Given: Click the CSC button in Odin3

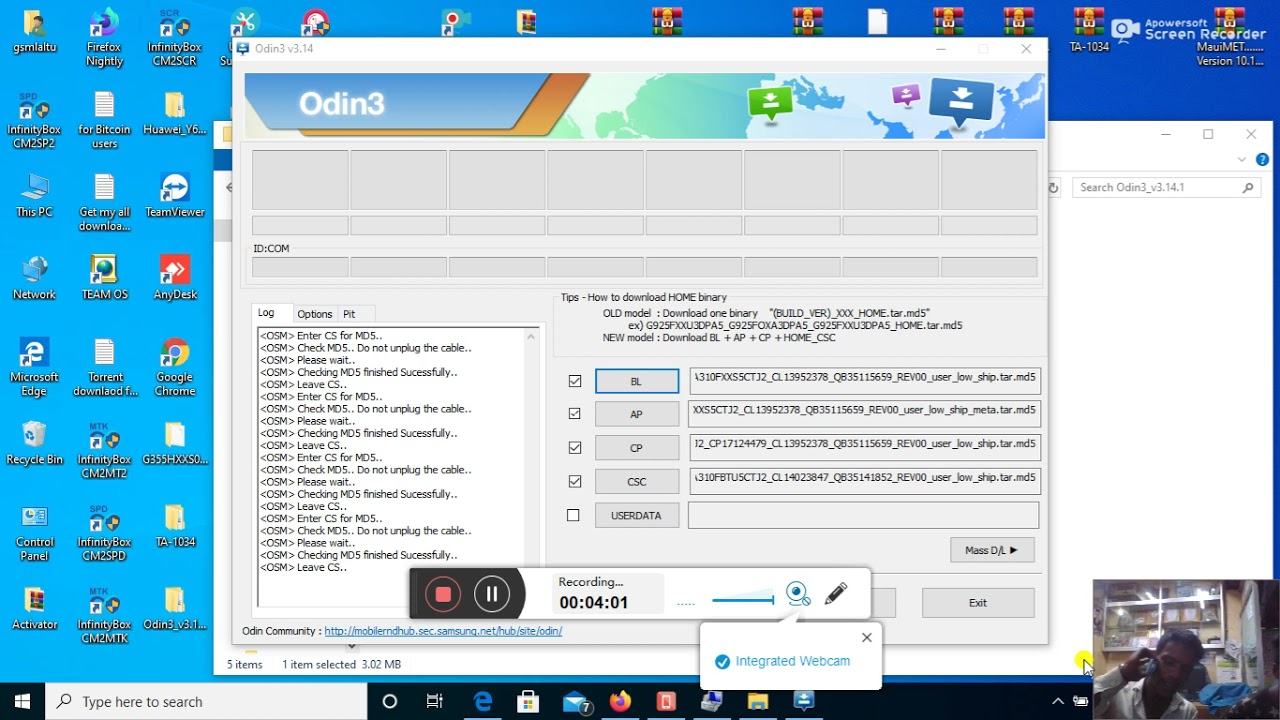Looking at the screenshot, I should pyautogui.click(x=637, y=481).
